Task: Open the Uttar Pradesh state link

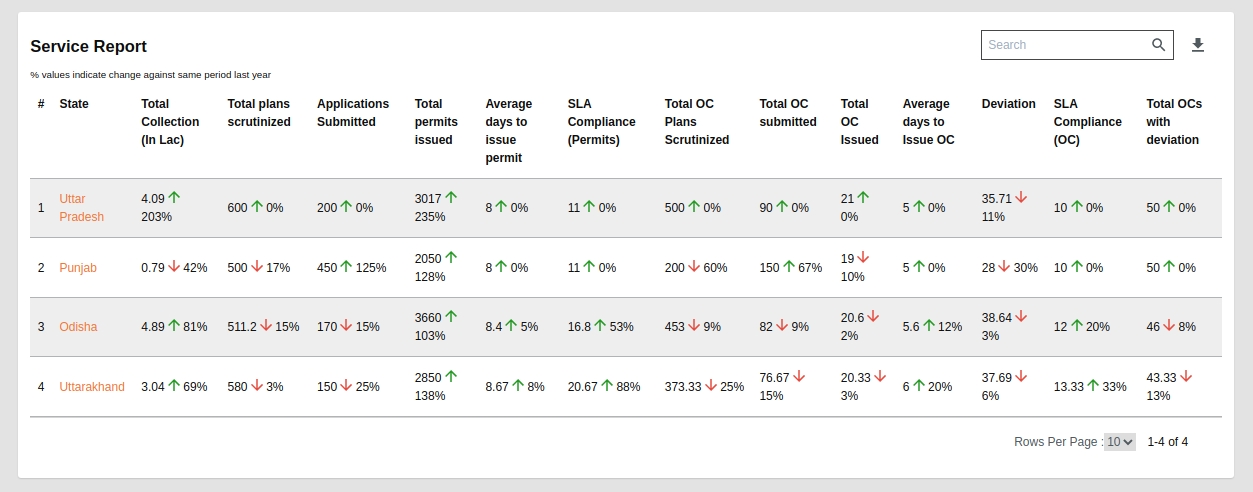Action: tap(81, 208)
